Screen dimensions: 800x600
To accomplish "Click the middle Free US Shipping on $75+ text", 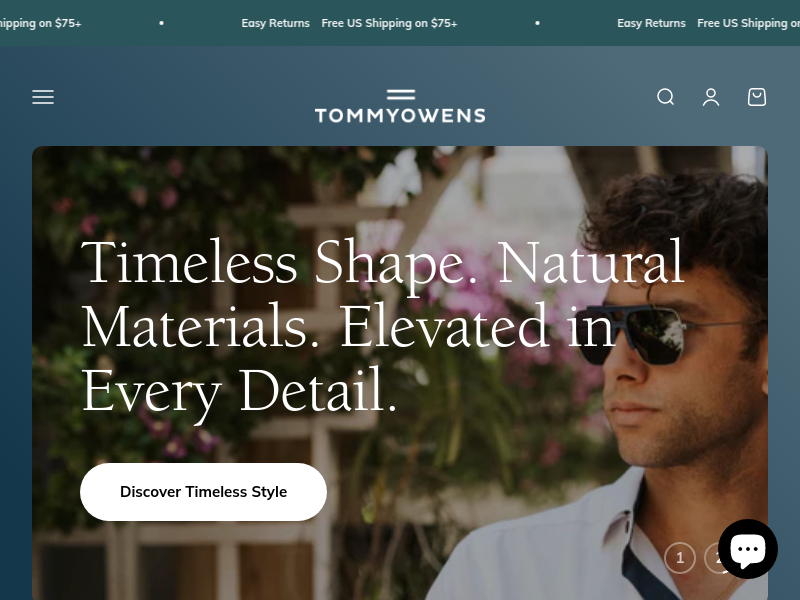I will pyautogui.click(x=389, y=23).
